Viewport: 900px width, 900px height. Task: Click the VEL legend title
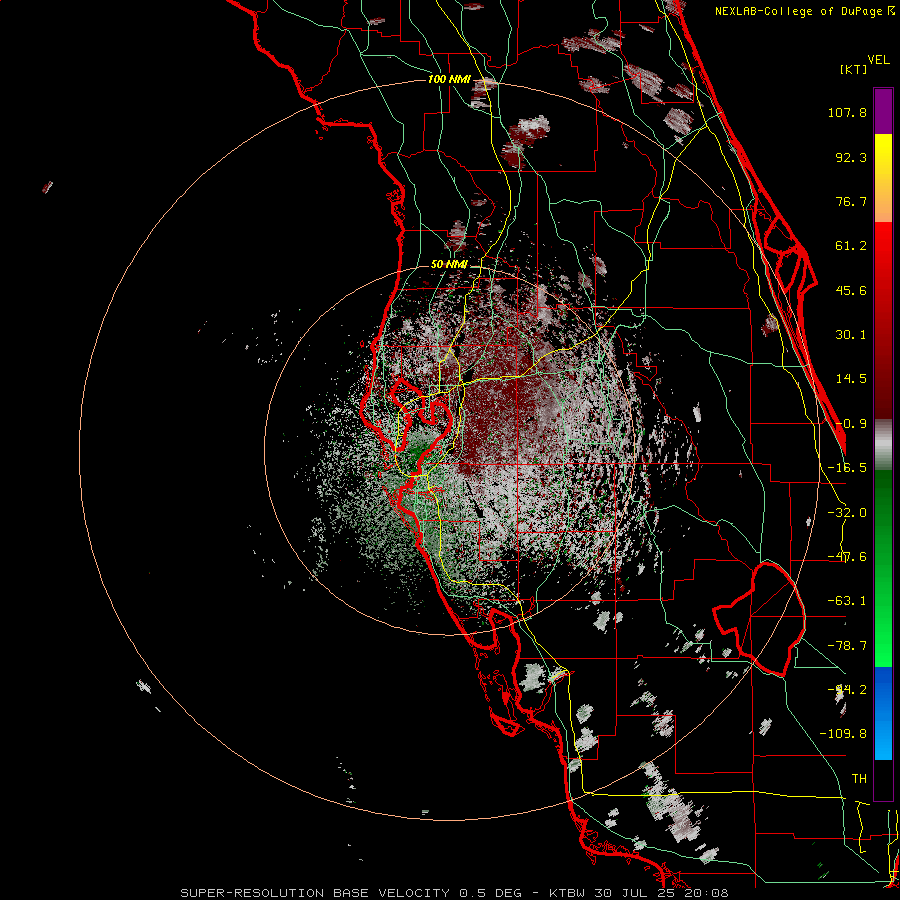tap(879, 60)
